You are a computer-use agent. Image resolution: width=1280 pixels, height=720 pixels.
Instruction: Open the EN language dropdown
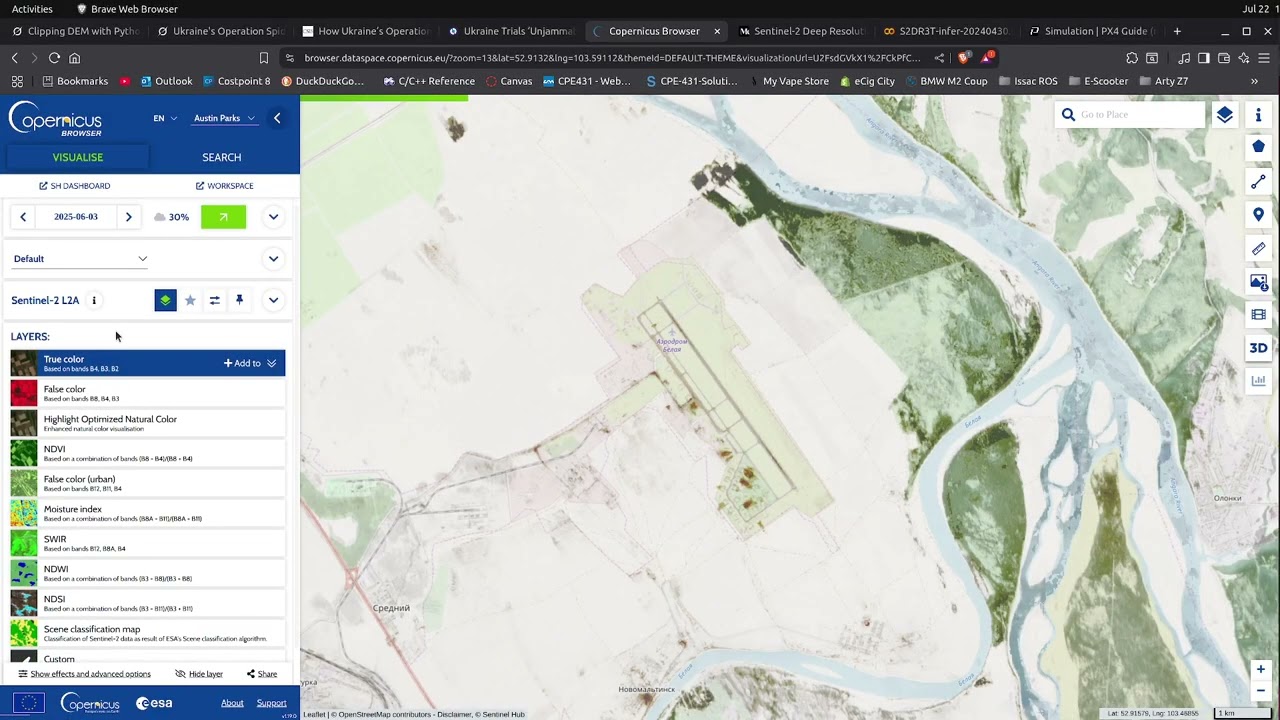click(x=165, y=118)
